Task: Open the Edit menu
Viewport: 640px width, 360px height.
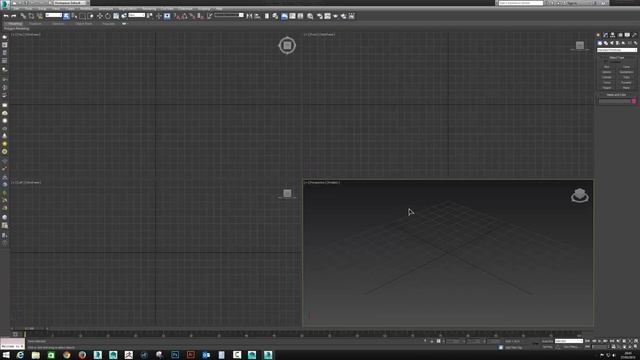Action: point(16,9)
